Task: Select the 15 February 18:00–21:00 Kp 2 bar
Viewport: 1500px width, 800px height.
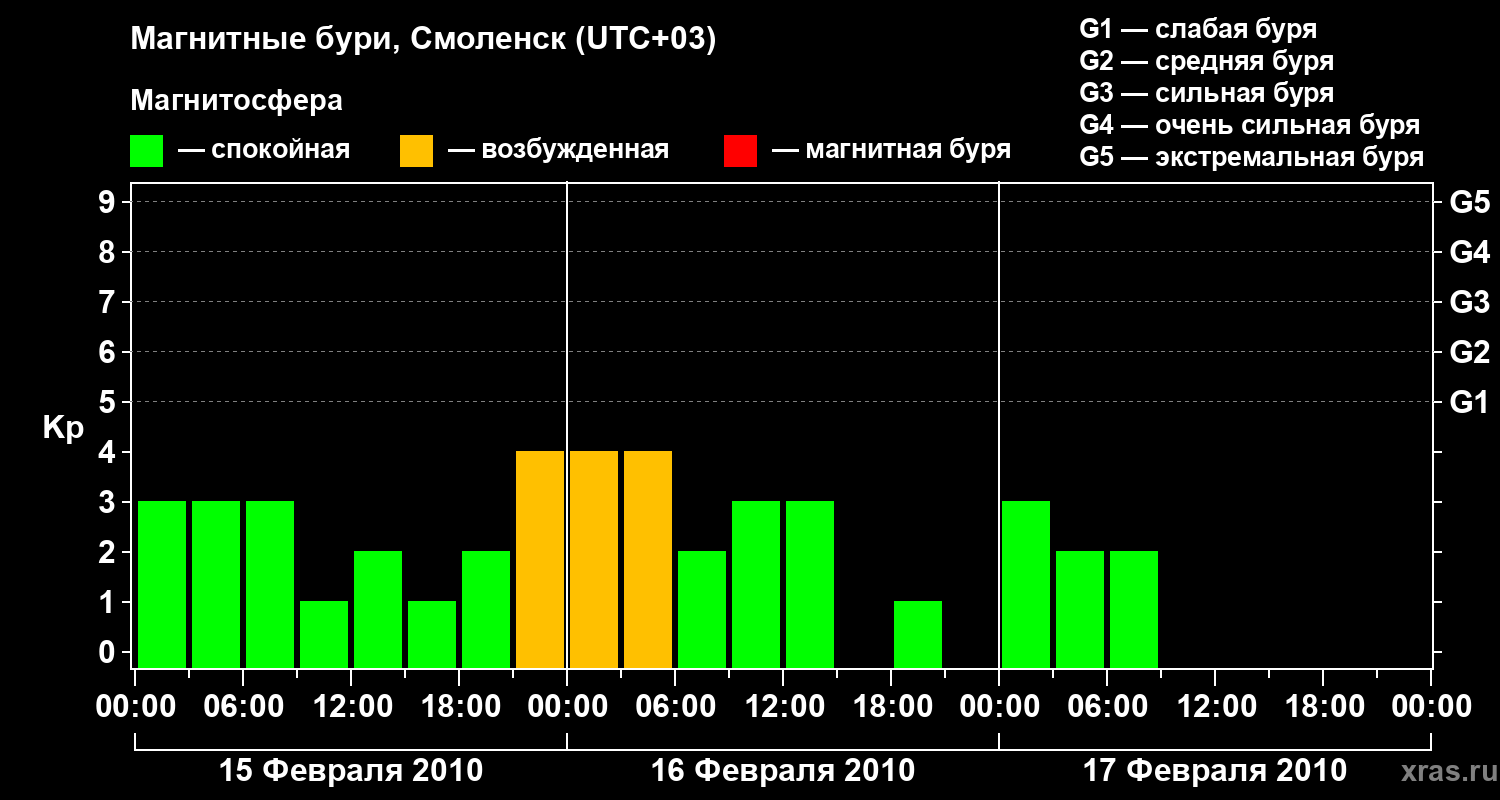Action: (x=486, y=609)
